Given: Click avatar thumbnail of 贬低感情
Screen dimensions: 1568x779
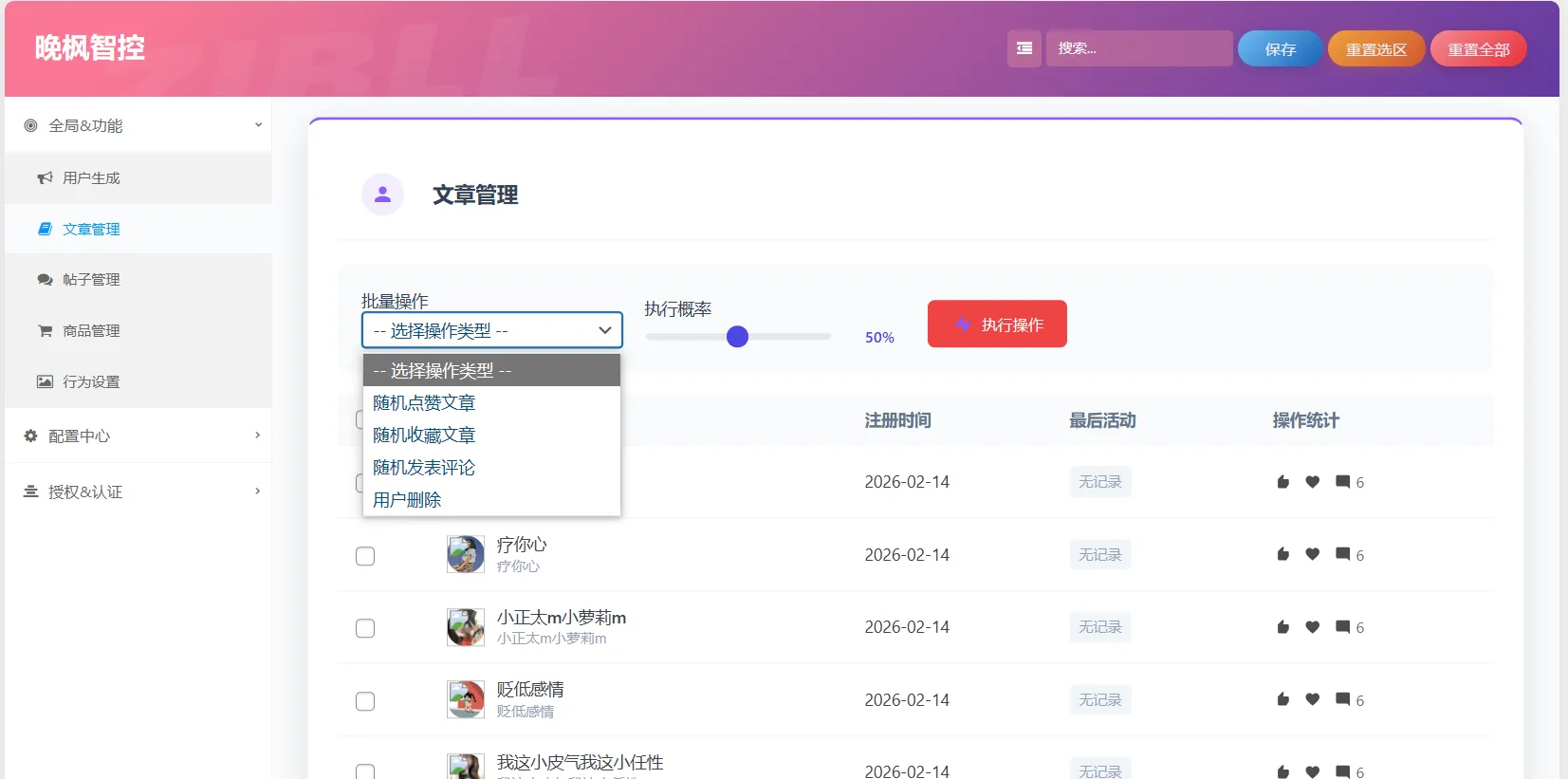Looking at the screenshot, I should pos(466,699).
